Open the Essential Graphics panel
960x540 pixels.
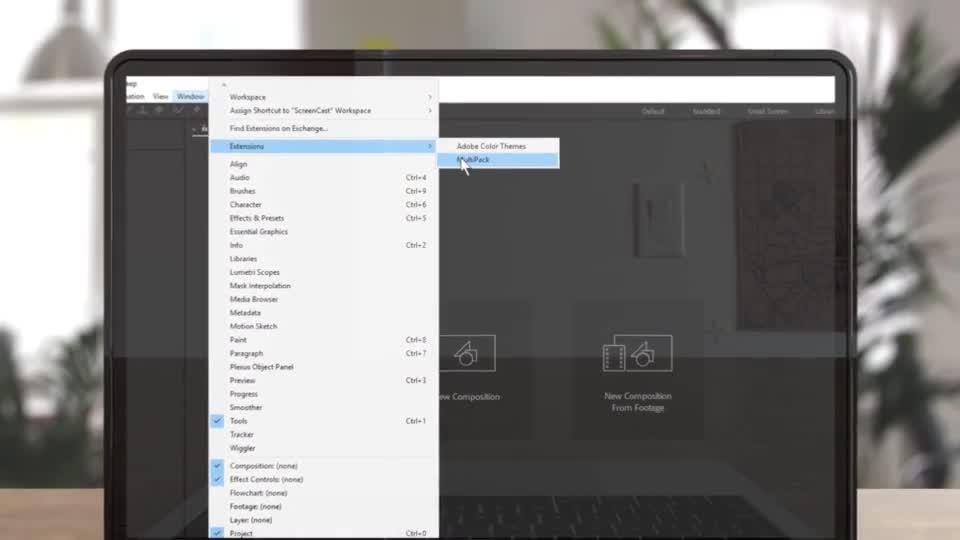pyautogui.click(x=259, y=232)
